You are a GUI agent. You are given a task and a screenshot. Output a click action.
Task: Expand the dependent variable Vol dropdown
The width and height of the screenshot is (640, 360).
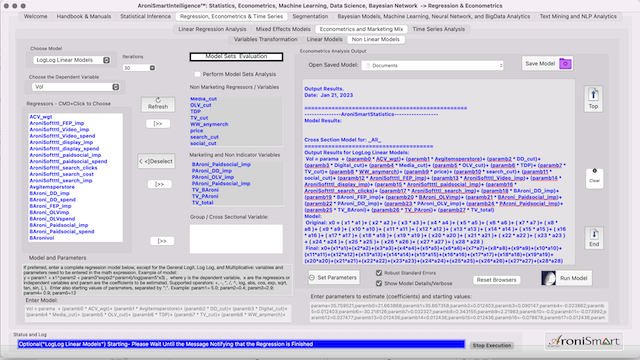click(x=76, y=87)
